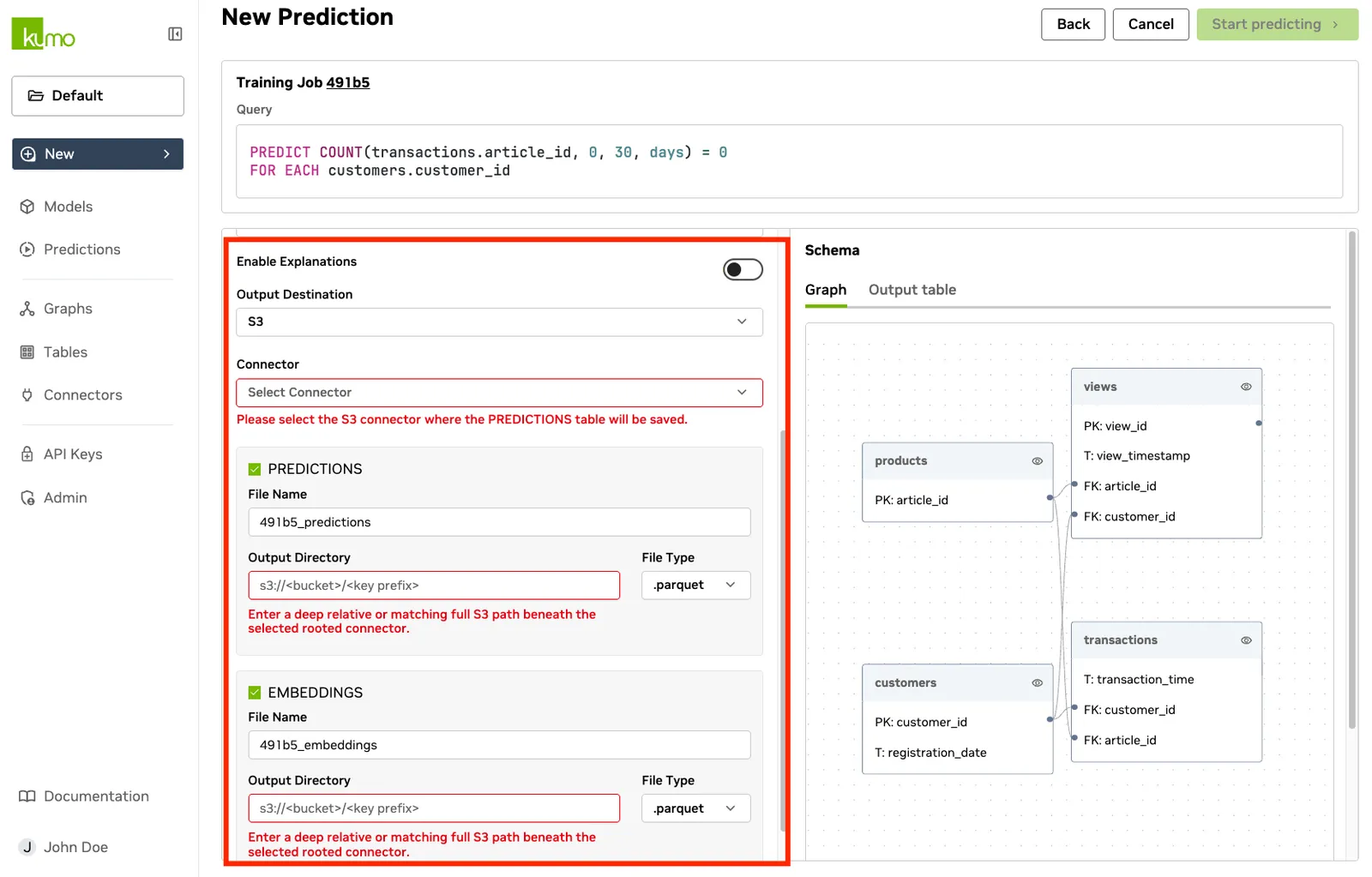Switch to the Output table tab
Image resolution: width=1372 pixels, height=877 pixels.
pyautogui.click(x=912, y=290)
